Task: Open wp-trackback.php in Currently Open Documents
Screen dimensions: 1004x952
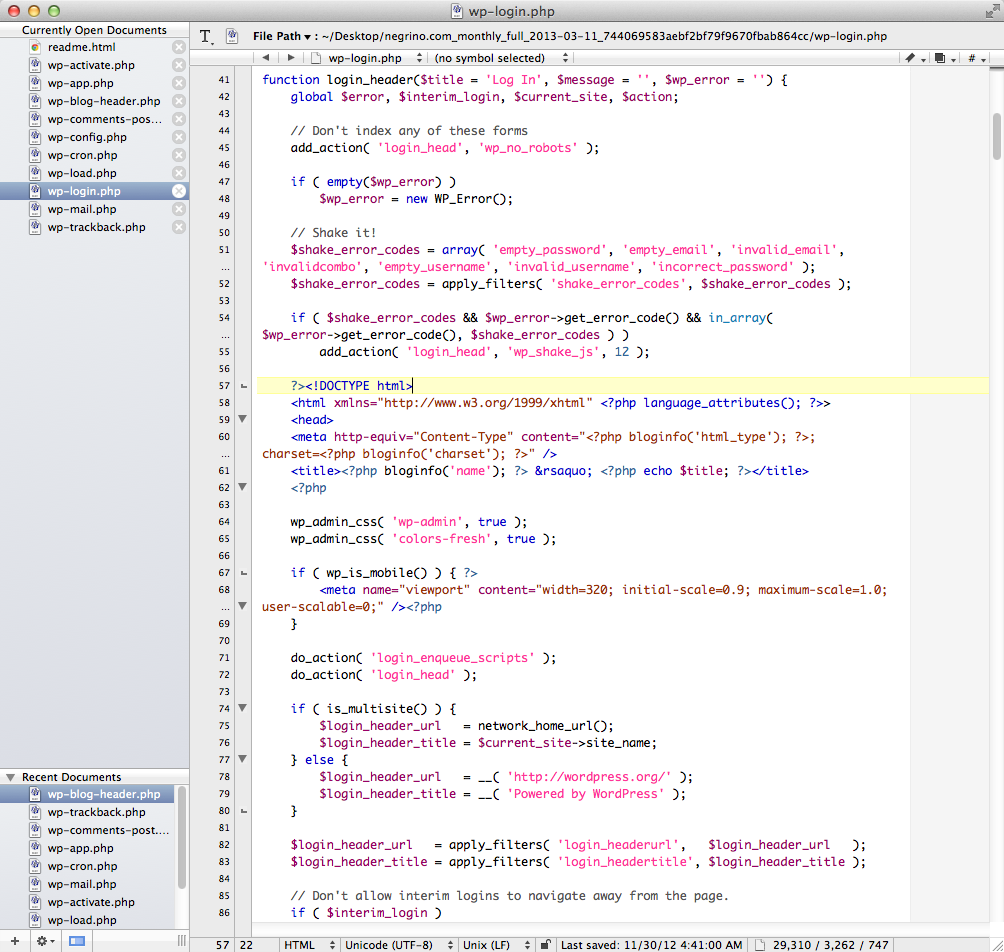Action: [96, 227]
